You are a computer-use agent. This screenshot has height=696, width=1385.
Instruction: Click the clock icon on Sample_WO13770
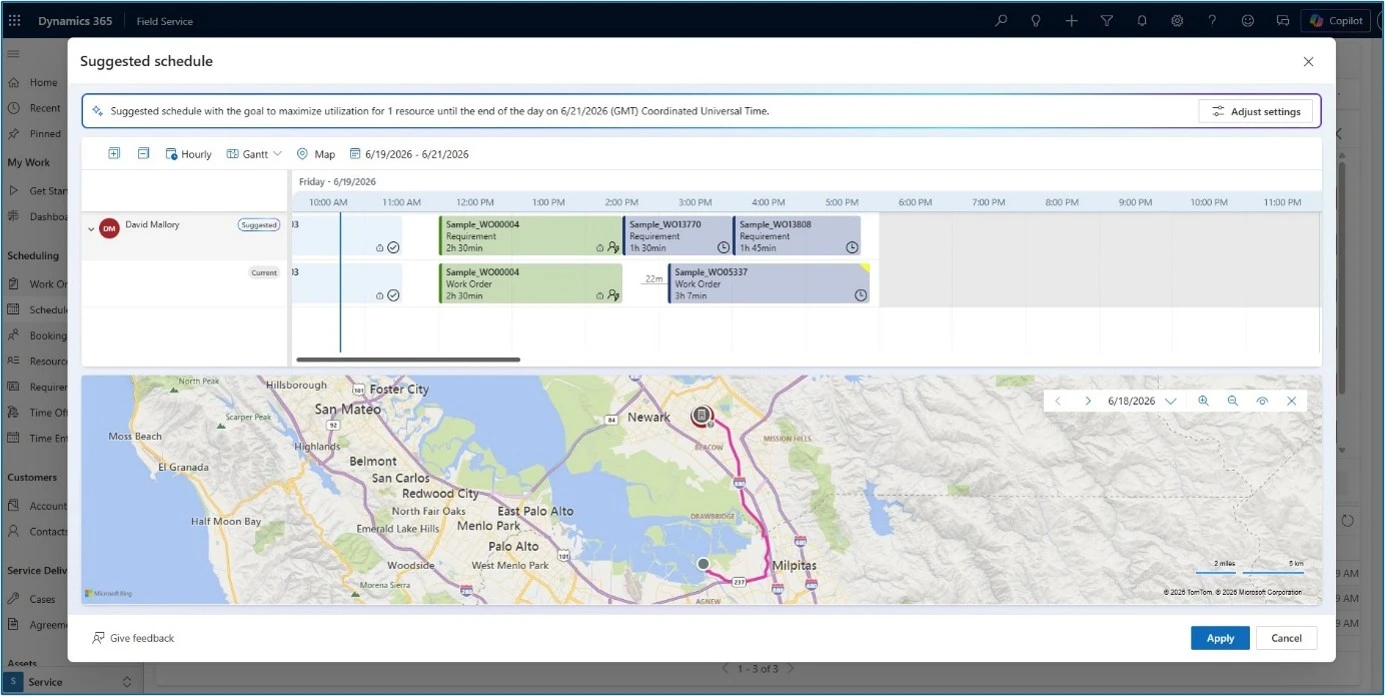coord(724,247)
